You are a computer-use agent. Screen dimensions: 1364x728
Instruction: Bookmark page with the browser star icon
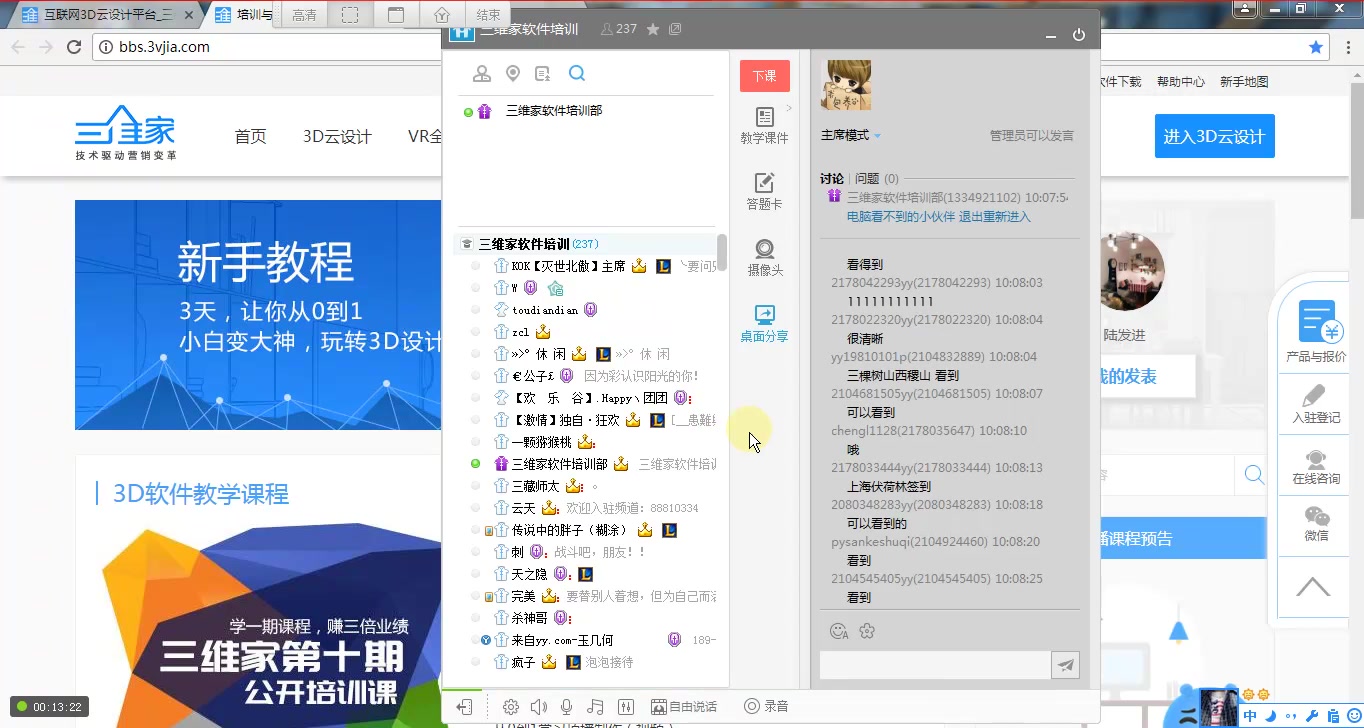tap(1317, 46)
